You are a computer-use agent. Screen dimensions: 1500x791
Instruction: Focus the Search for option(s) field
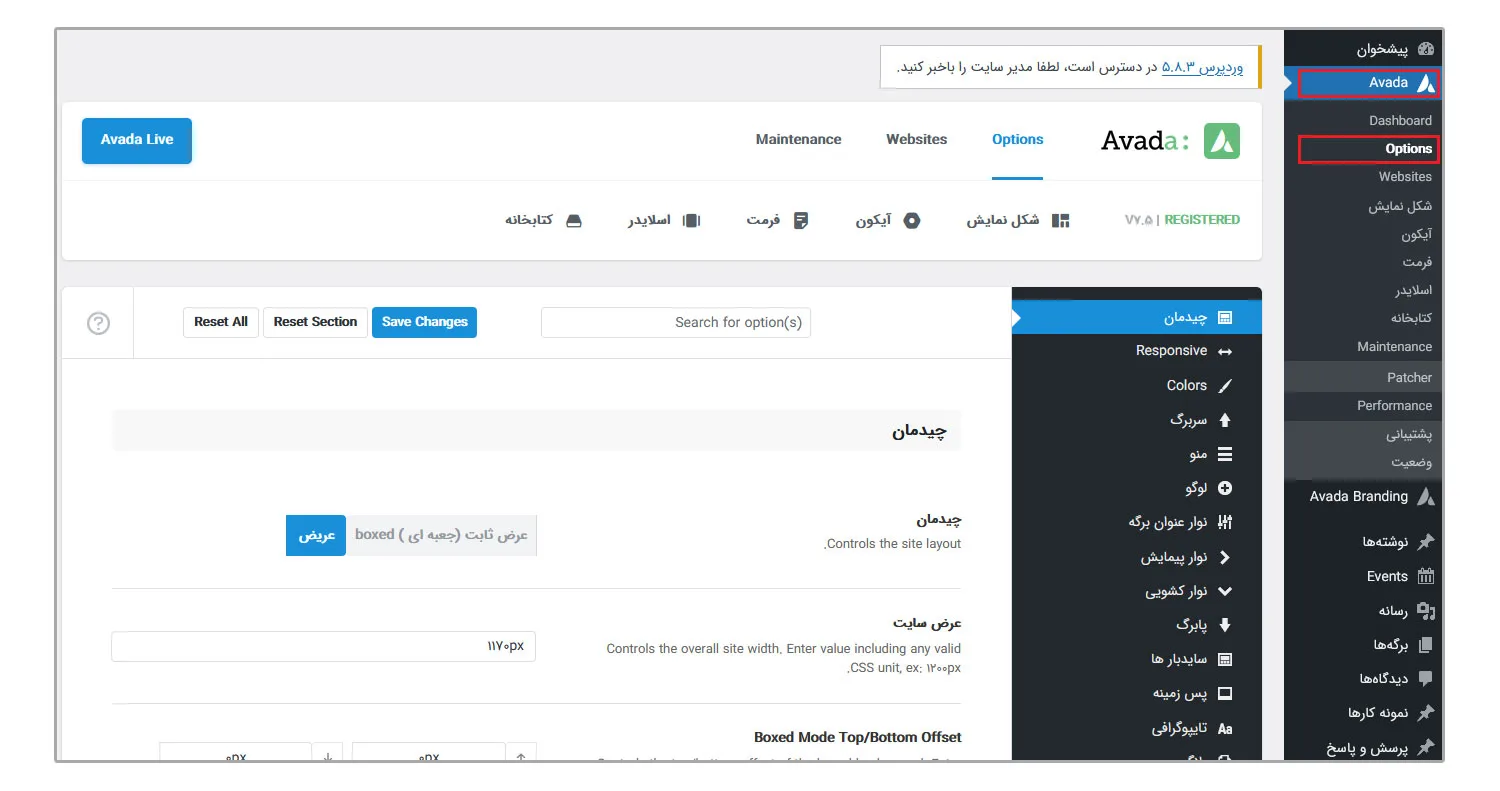click(x=676, y=322)
